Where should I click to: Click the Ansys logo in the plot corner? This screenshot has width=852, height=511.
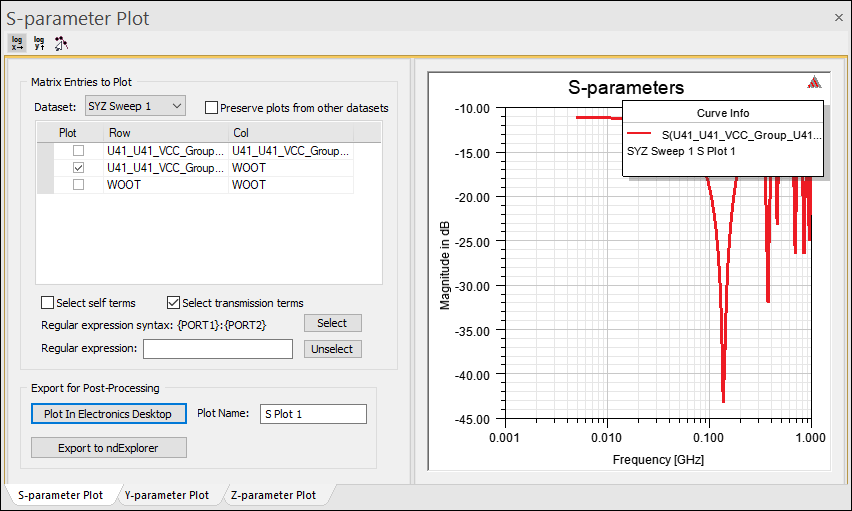(815, 83)
